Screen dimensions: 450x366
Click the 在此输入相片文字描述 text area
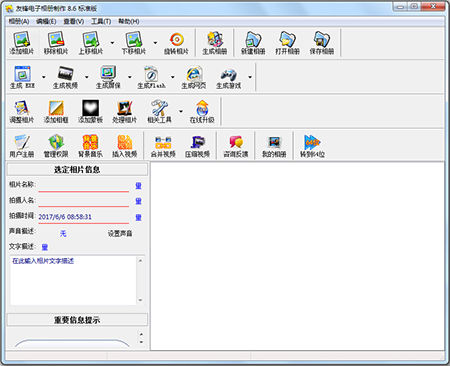(73, 280)
